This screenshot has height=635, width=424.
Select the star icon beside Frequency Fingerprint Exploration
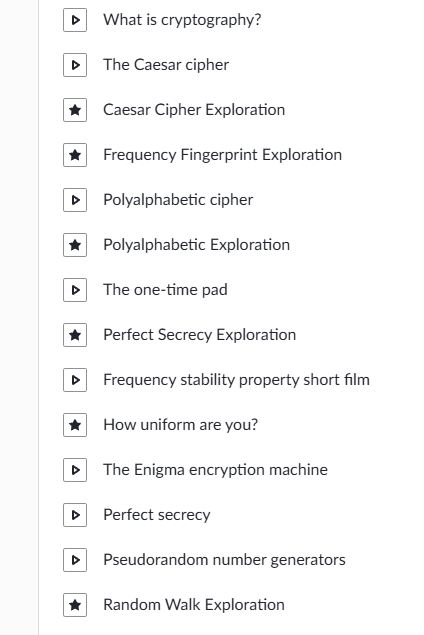click(75, 155)
